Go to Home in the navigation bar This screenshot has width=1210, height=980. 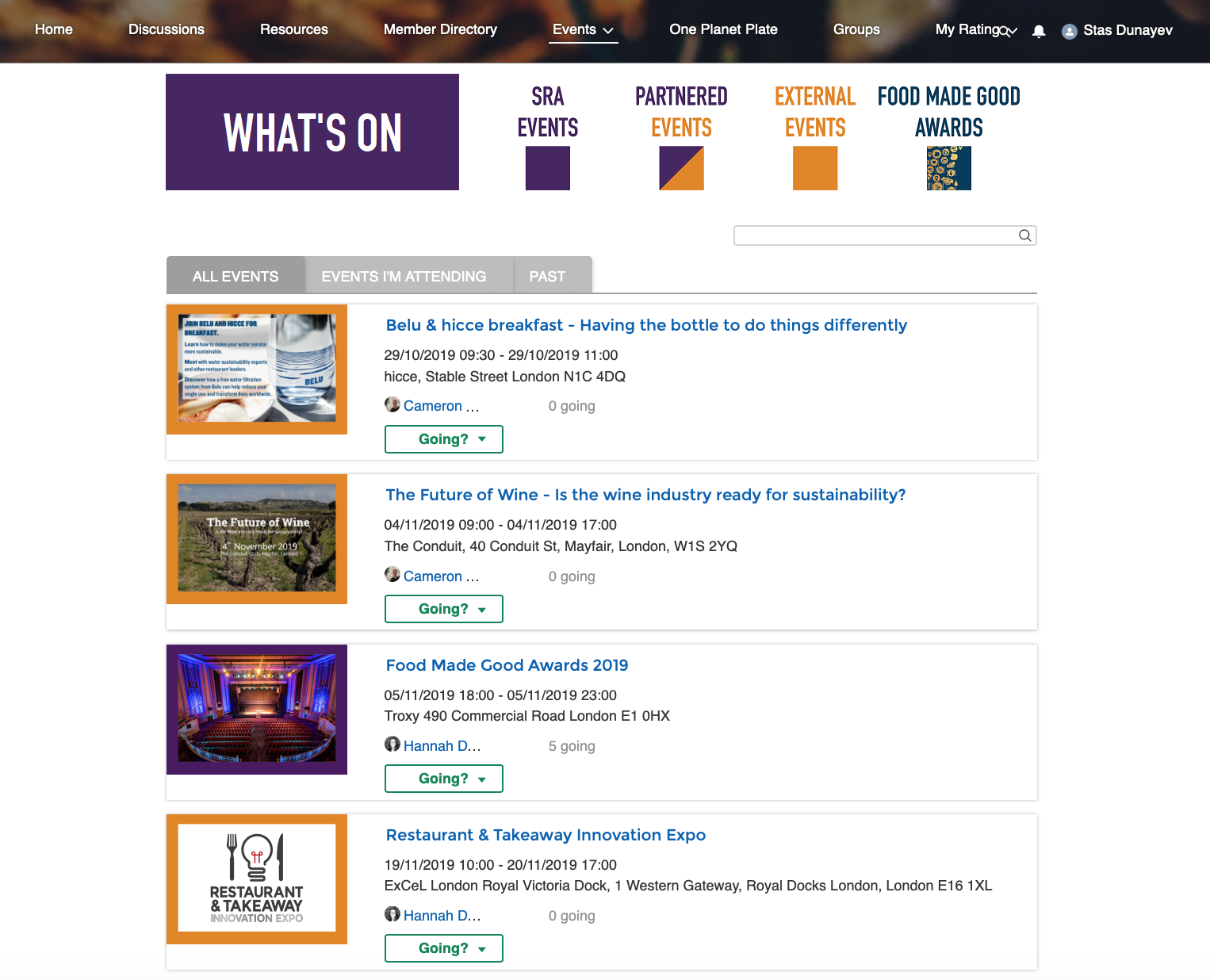tap(54, 29)
